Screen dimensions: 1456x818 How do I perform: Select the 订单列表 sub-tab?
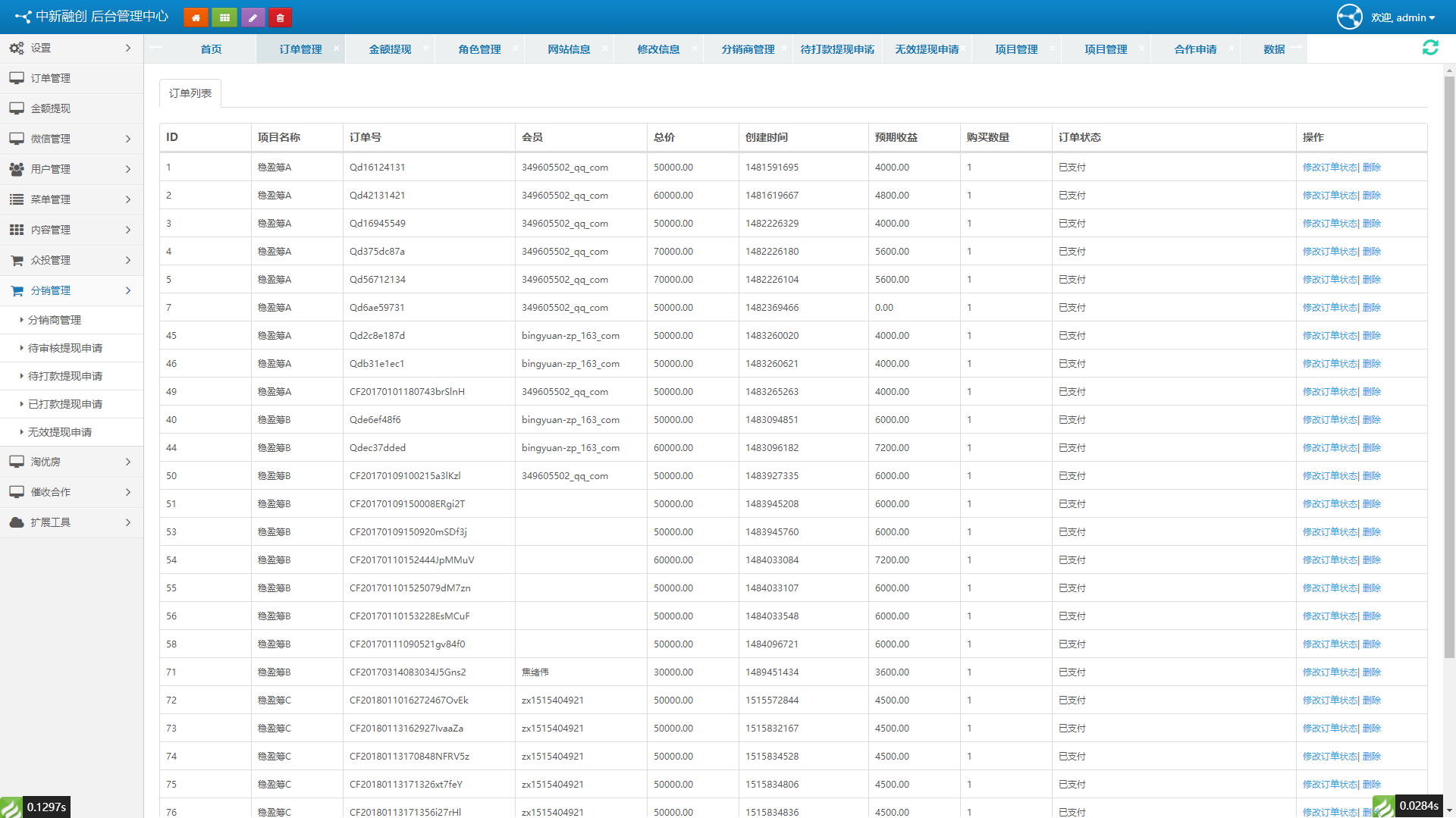tap(190, 93)
